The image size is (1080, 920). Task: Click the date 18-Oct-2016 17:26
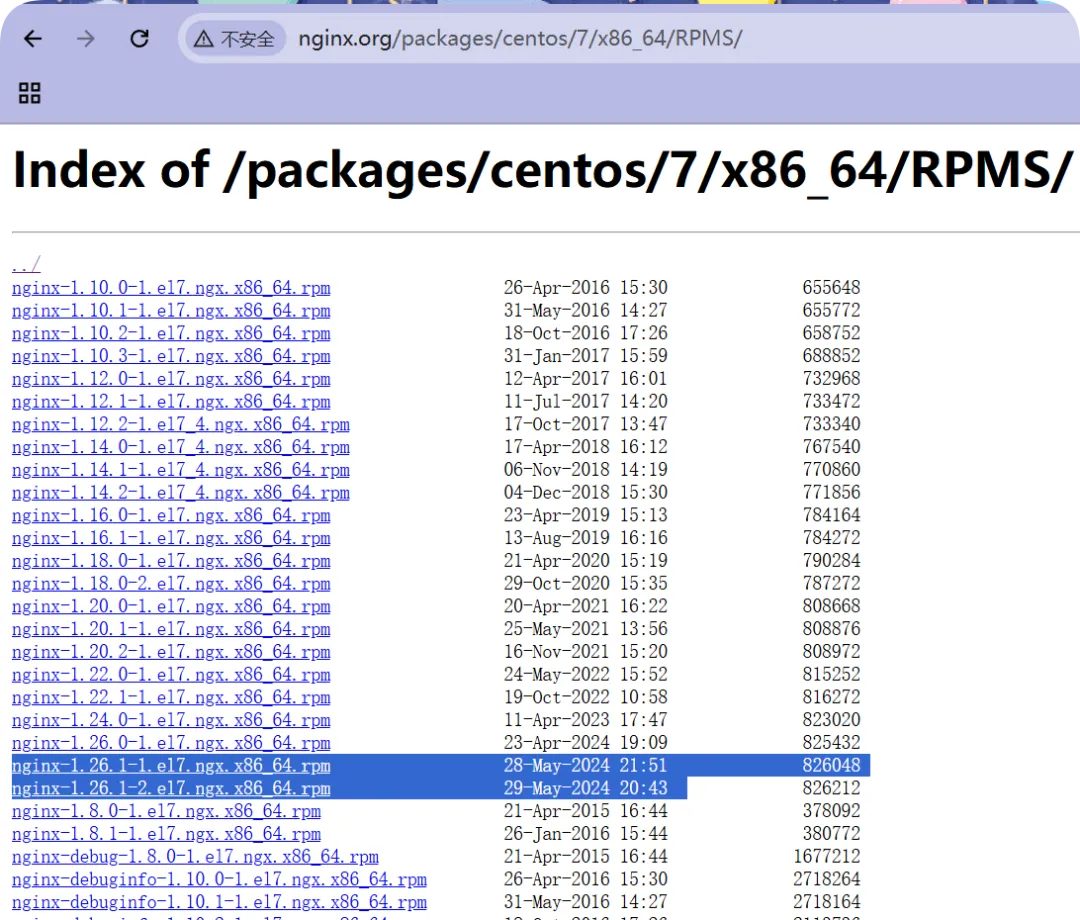pos(585,333)
